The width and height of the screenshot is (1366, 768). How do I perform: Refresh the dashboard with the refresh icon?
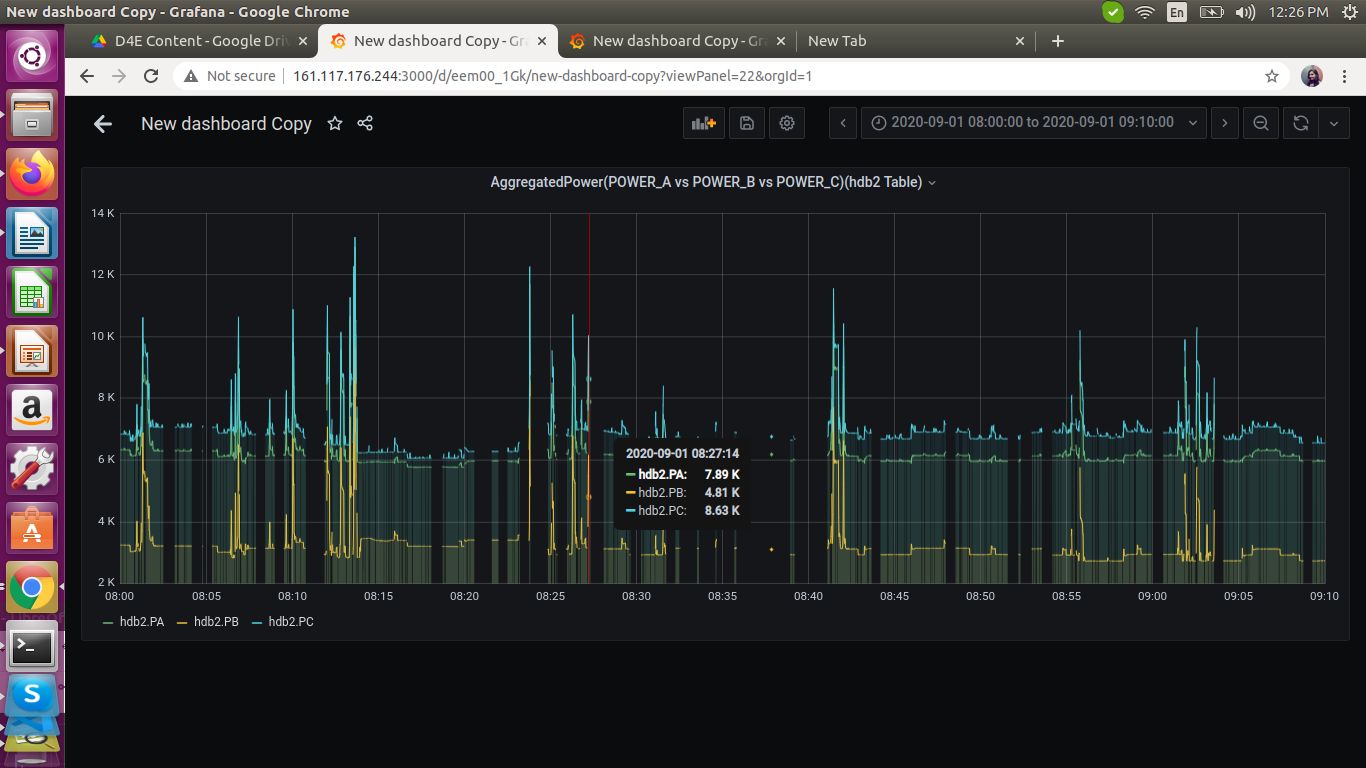(x=1300, y=123)
